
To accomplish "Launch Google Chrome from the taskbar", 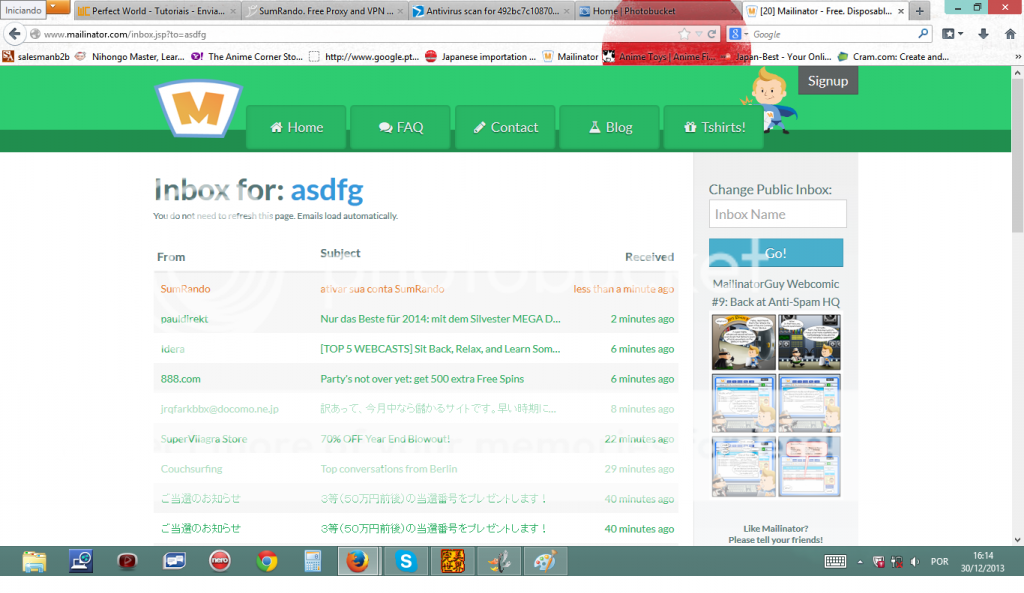I will 266,561.
